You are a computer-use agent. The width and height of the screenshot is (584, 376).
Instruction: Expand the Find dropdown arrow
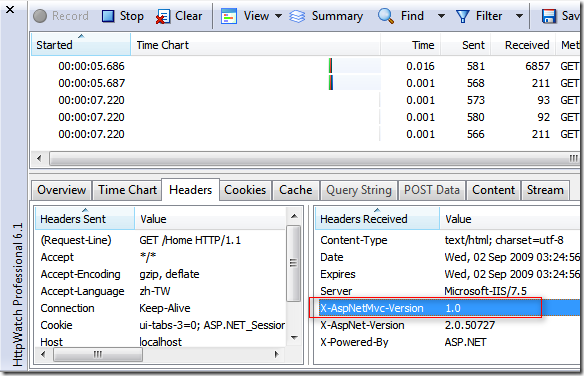[x=441, y=16]
